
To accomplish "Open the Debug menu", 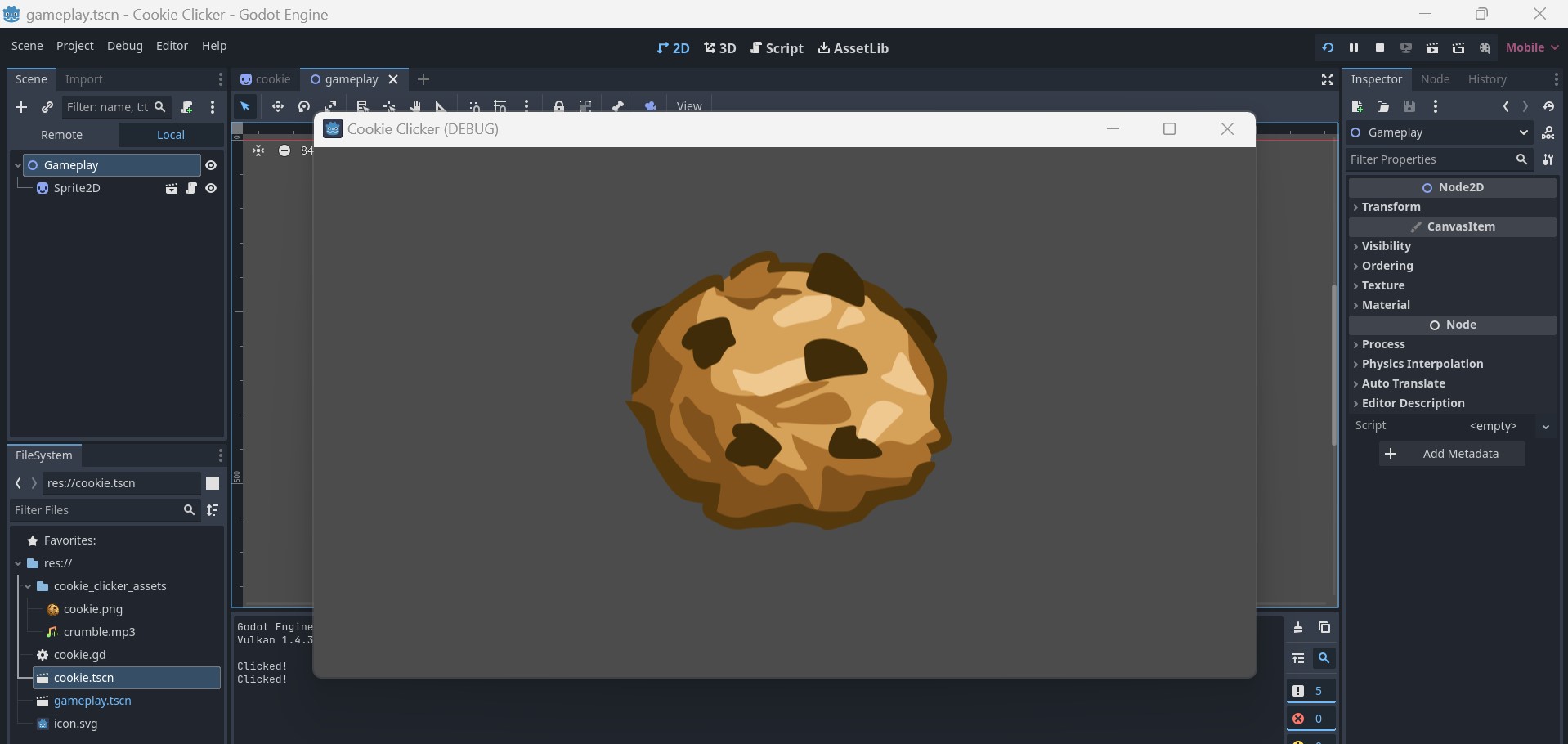I will click(x=125, y=46).
